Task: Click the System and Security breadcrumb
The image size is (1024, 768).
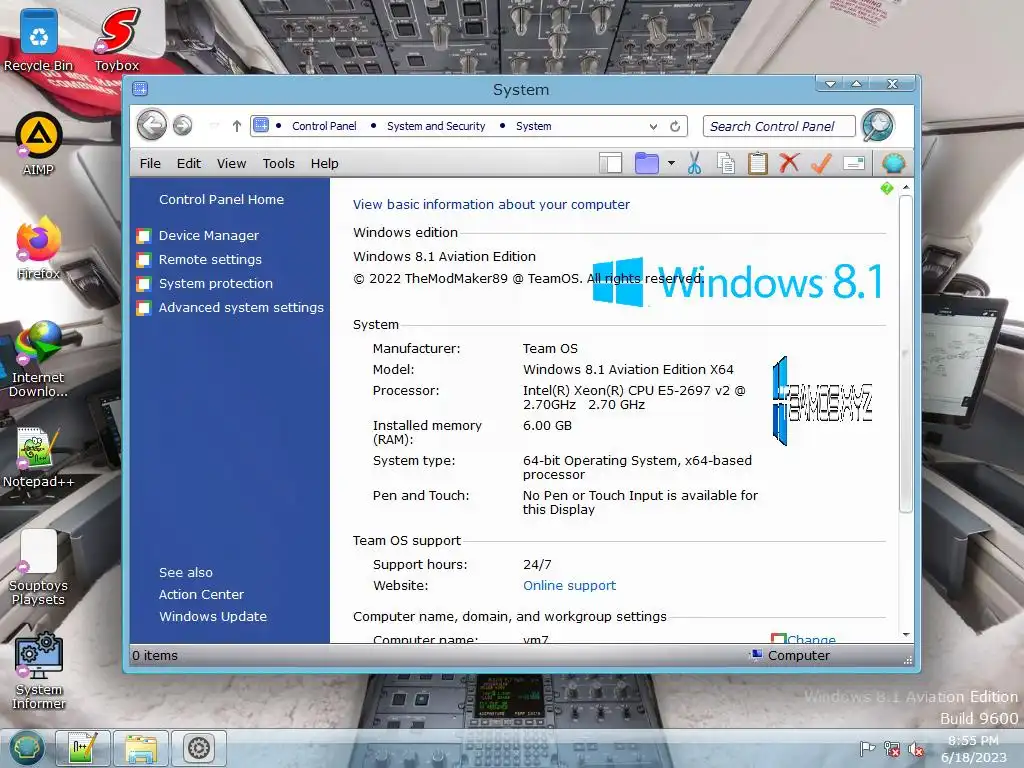Action: click(x=436, y=126)
